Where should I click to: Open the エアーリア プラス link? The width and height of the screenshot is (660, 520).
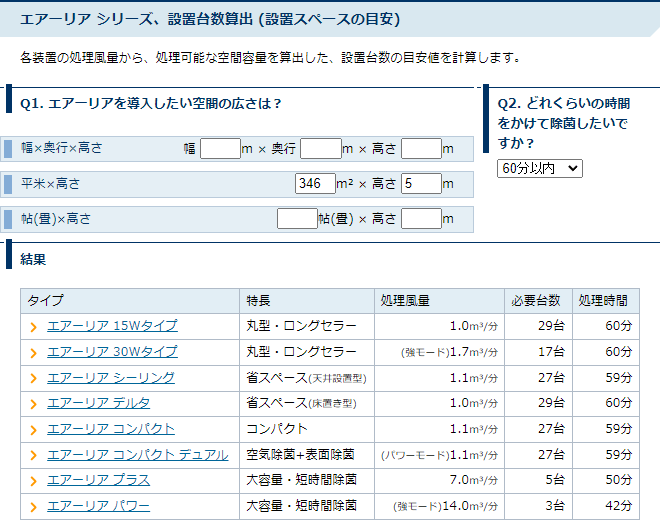[x=99, y=479]
